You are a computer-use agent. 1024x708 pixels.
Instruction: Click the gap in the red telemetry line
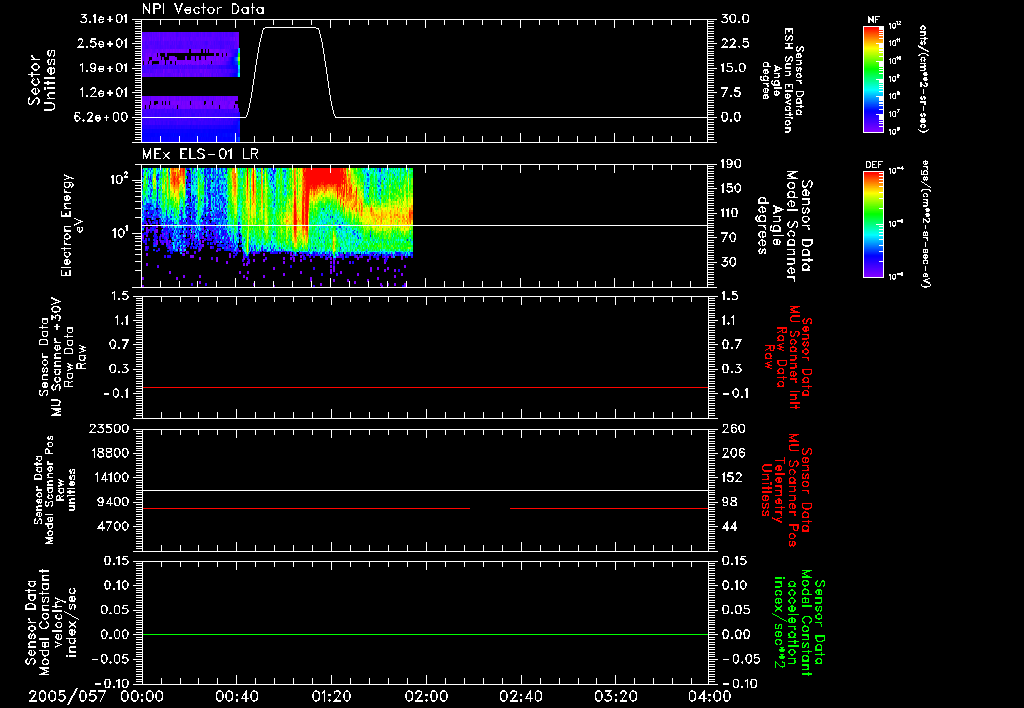[x=490, y=508]
